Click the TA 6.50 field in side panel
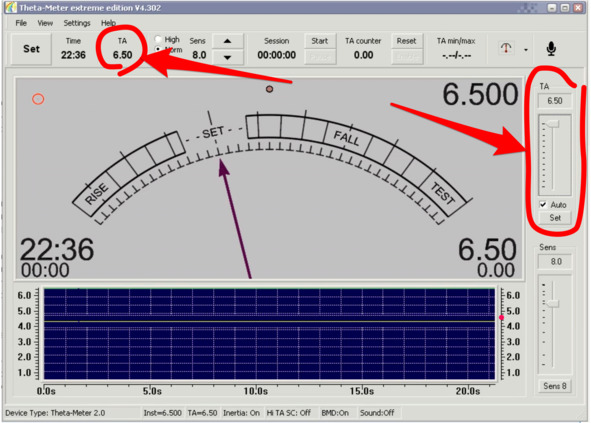Viewport: 591px width, 423px height. 555,101
